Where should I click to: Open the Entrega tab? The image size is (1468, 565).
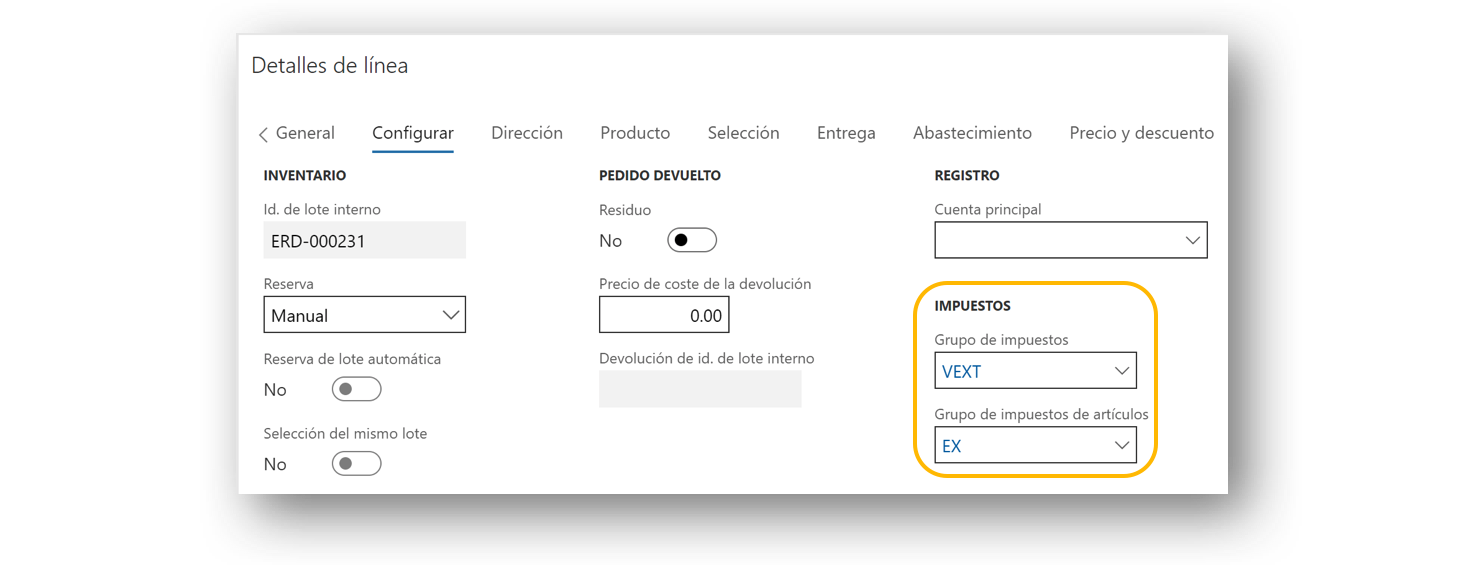pos(846,133)
